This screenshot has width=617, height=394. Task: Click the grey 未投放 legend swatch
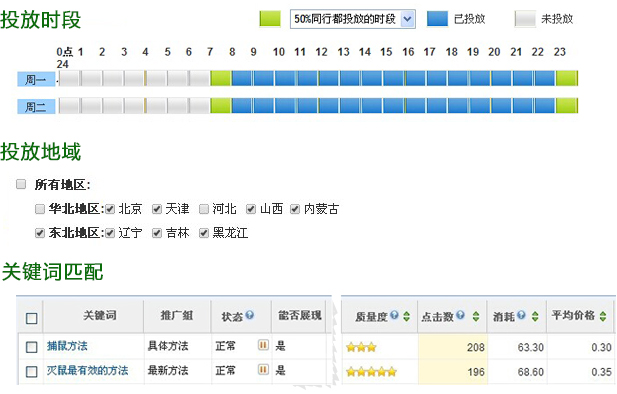[525, 19]
